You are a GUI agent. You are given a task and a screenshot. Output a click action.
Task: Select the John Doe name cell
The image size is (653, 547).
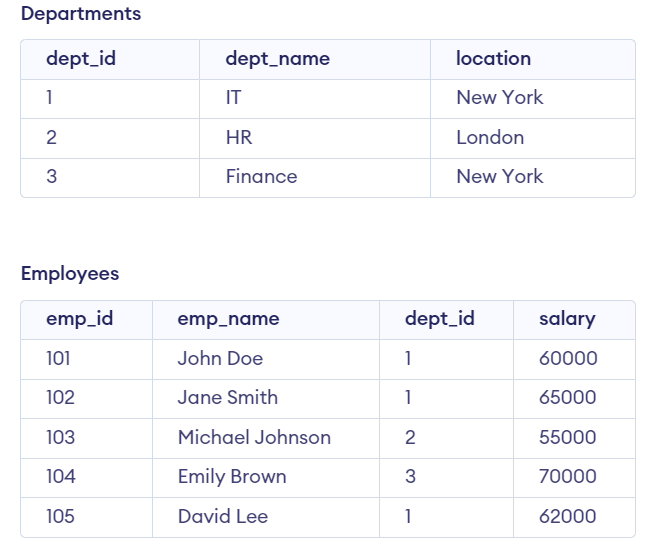click(x=220, y=359)
